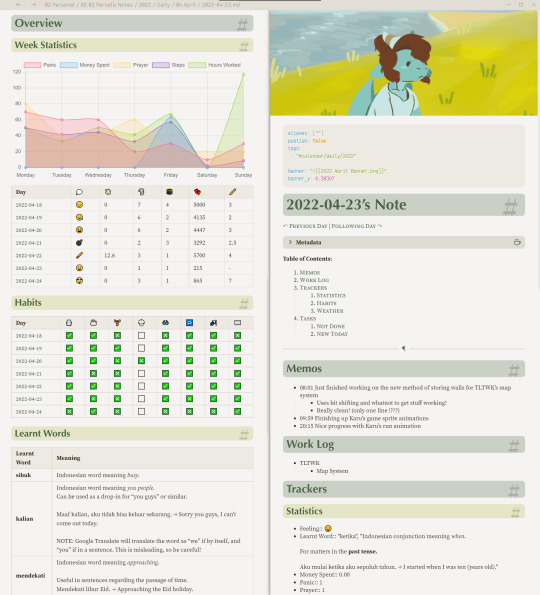
Task: Toggle the mushroom habit checkbox for 2022-04-18
Action: pyautogui.click(x=141, y=335)
